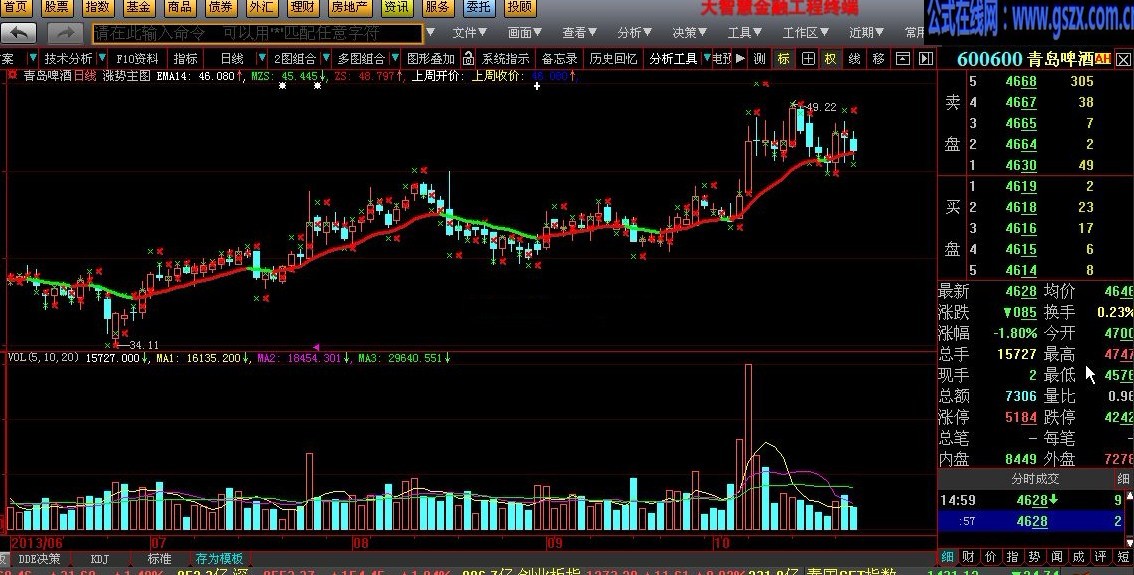
Task: Expand the dropdown arrow beside 方案
Action: click(33, 58)
